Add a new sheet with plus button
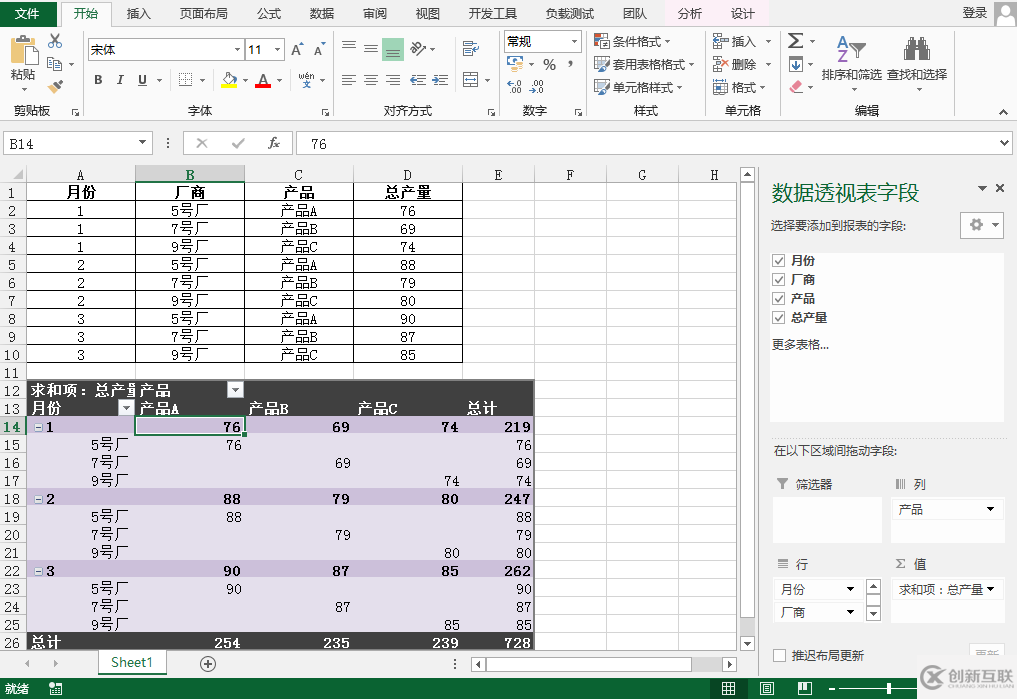Viewport: 1017px width, 699px height. click(208, 663)
